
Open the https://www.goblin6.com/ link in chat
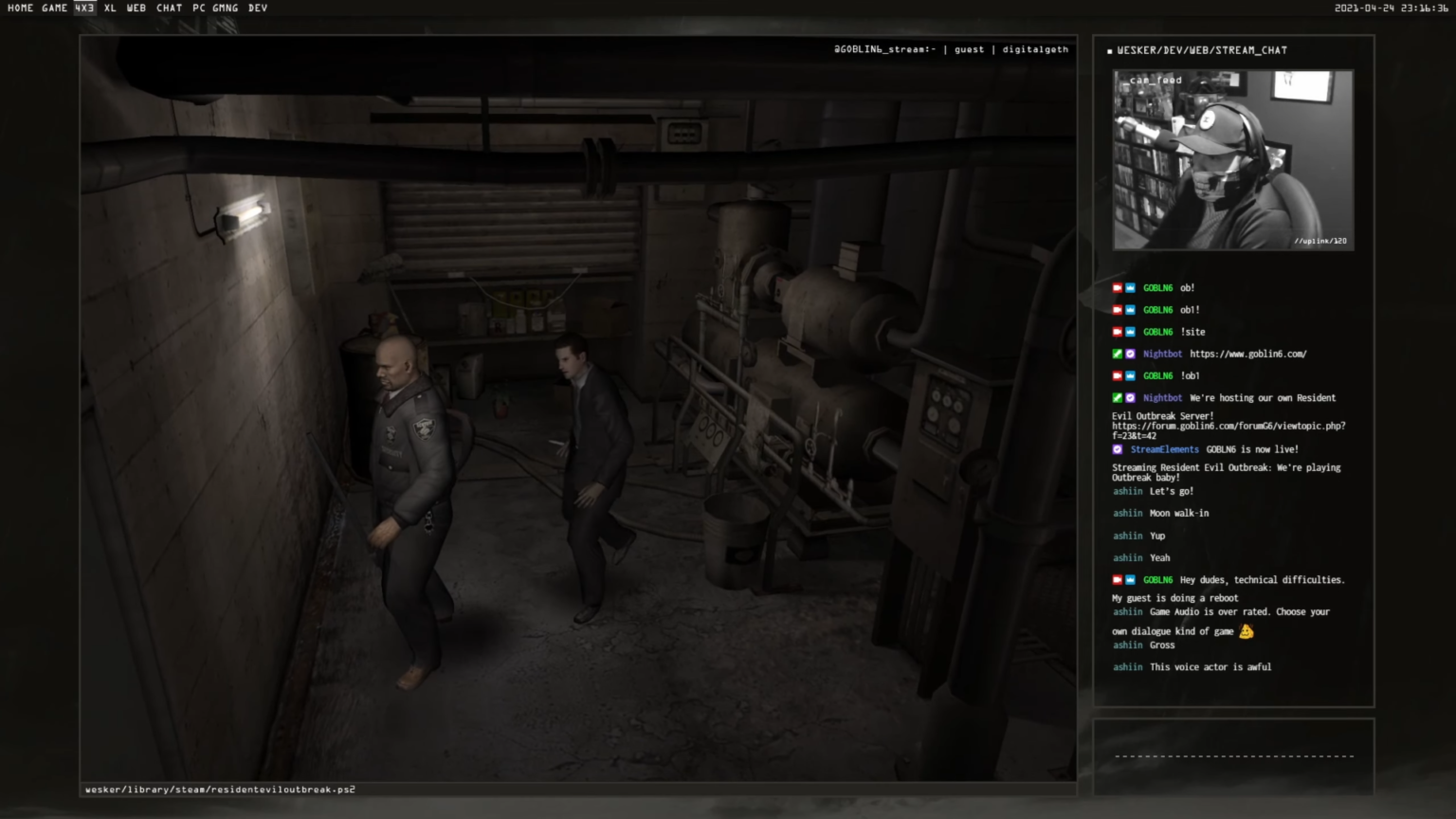tap(1248, 355)
